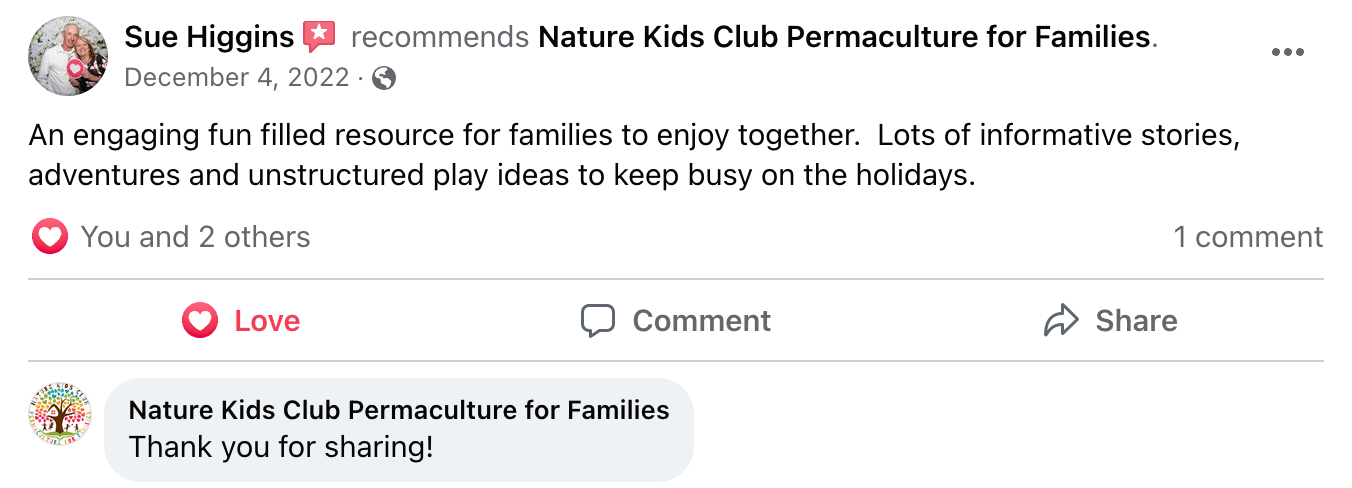Show who reacted via "You and 2 others"

click(195, 237)
